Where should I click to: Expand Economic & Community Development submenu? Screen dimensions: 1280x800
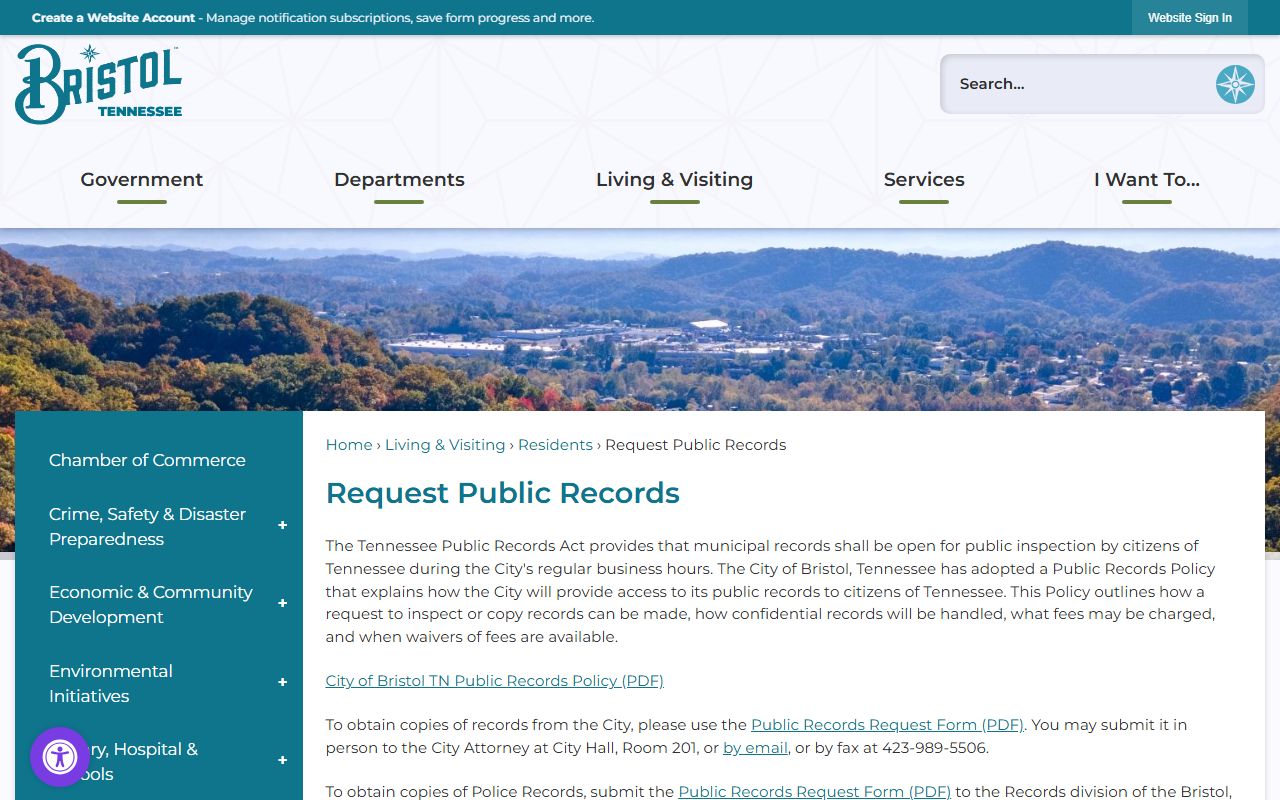pos(282,604)
